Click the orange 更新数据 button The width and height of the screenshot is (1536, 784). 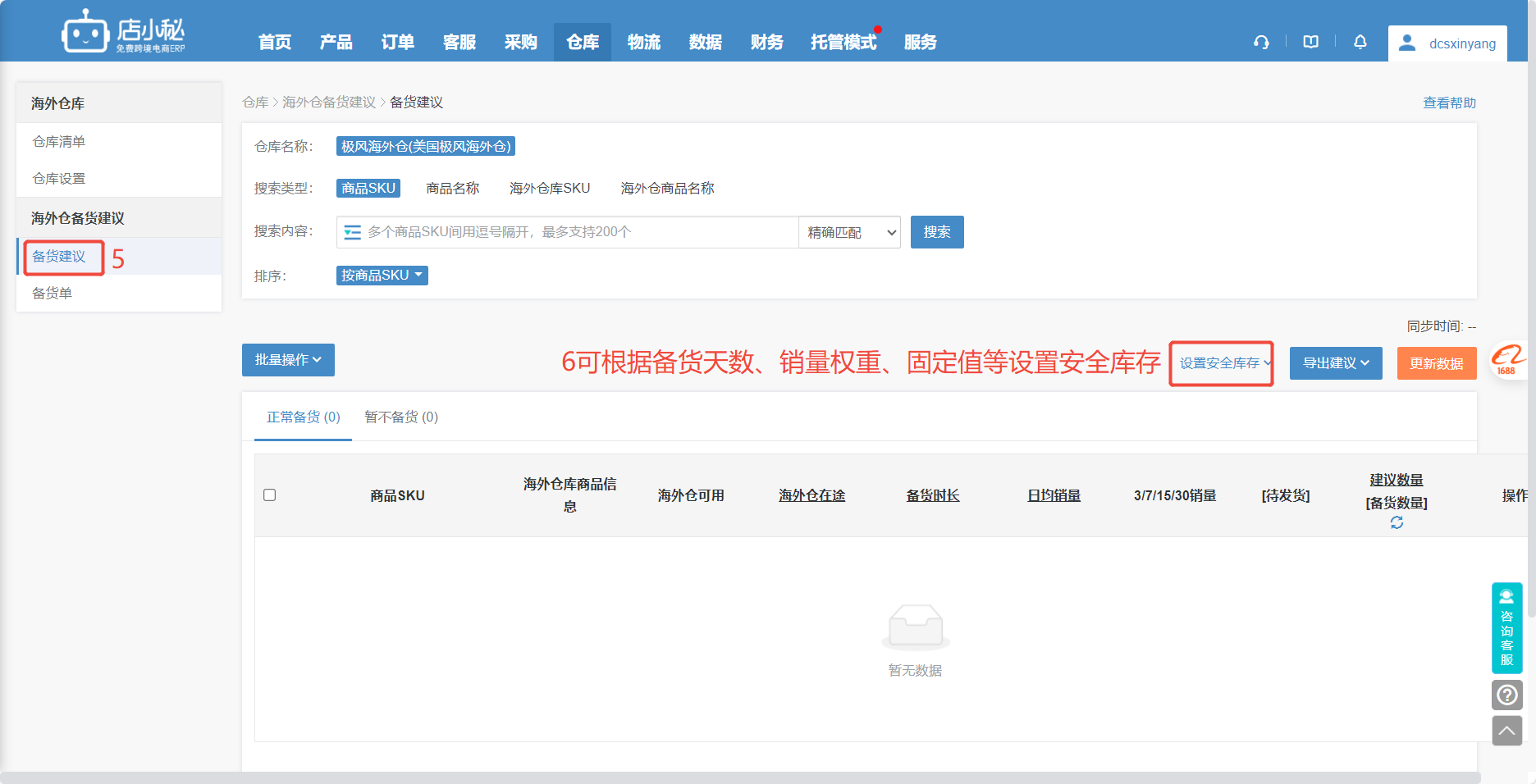[1436, 363]
